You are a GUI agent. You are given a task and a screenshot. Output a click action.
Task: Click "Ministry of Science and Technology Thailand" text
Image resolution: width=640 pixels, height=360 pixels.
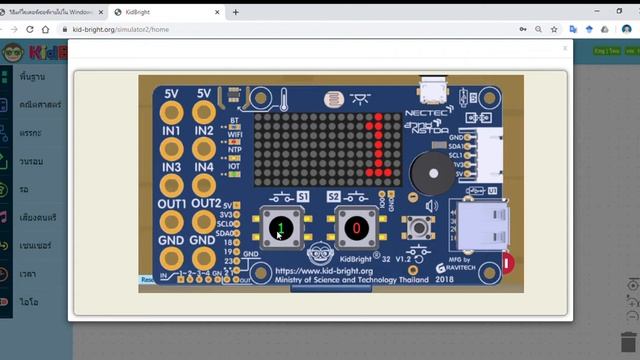pos(351,280)
